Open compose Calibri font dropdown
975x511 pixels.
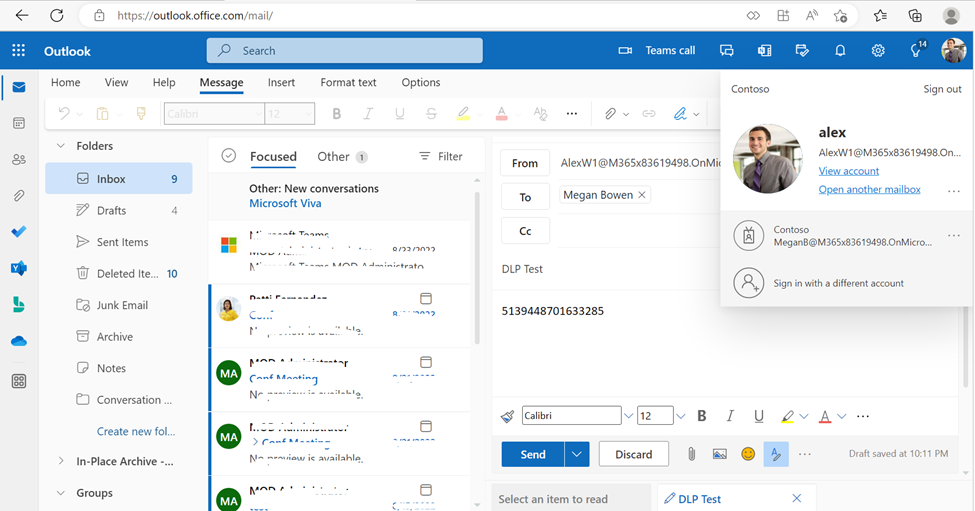[629, 416]
